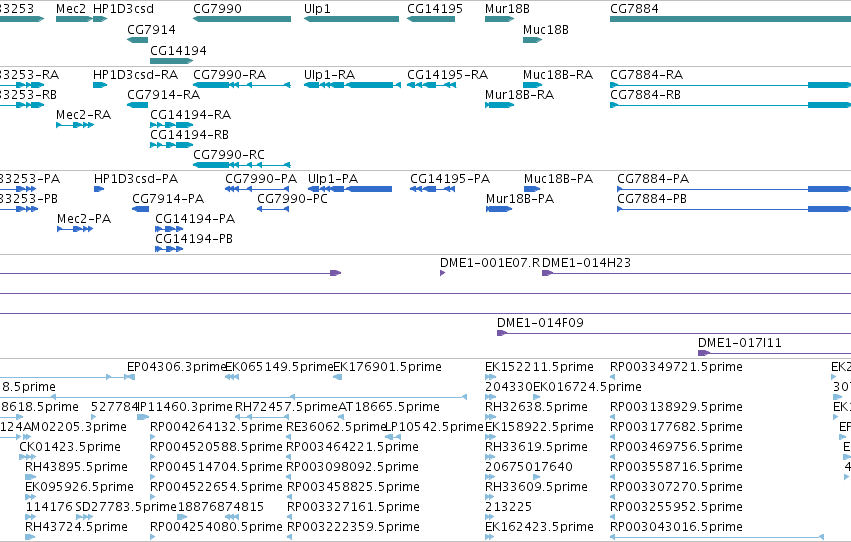
Task: Select transcript CG14194-RA
Action: pos(172,125)
